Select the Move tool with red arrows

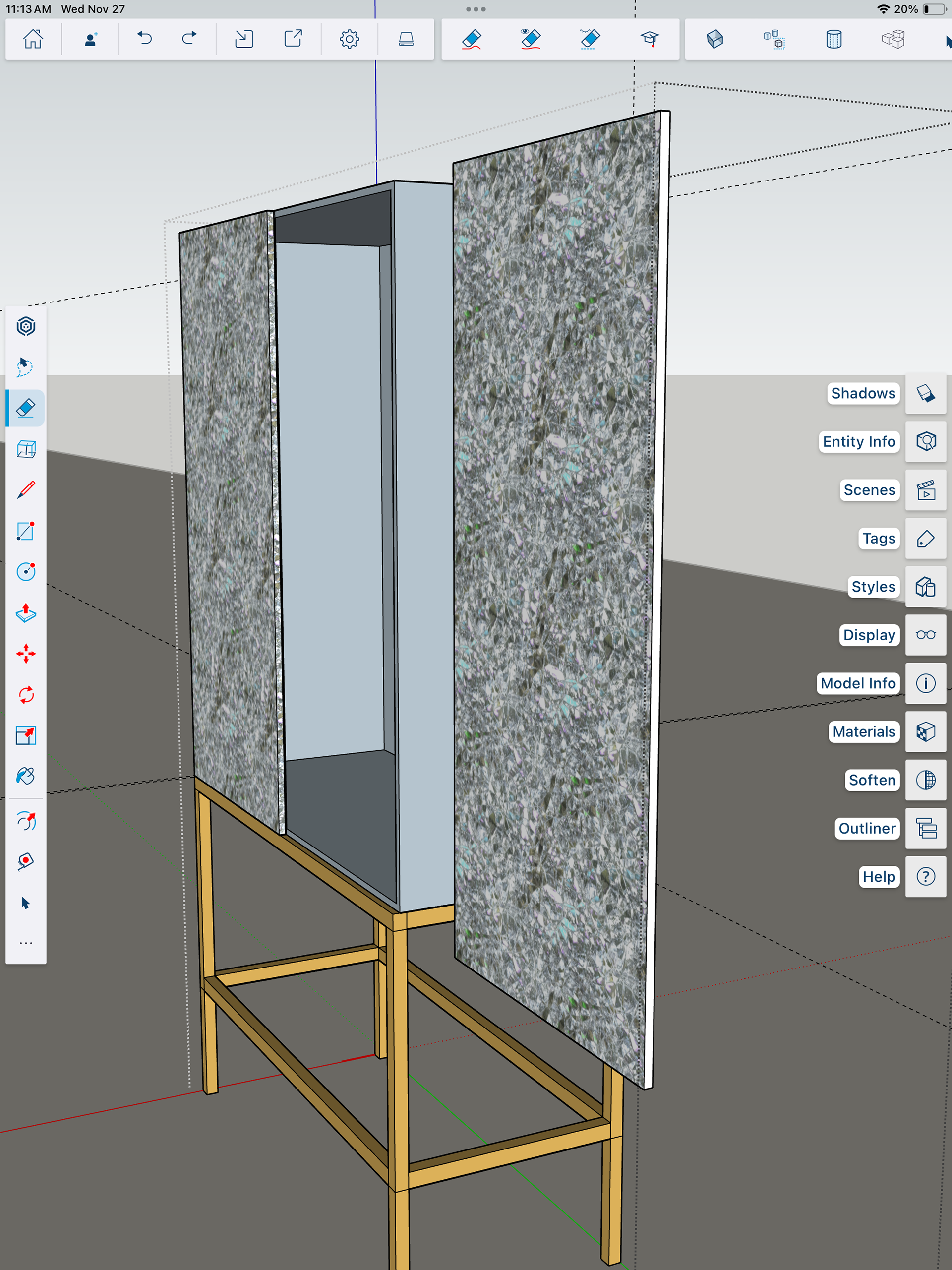point(26,654)
